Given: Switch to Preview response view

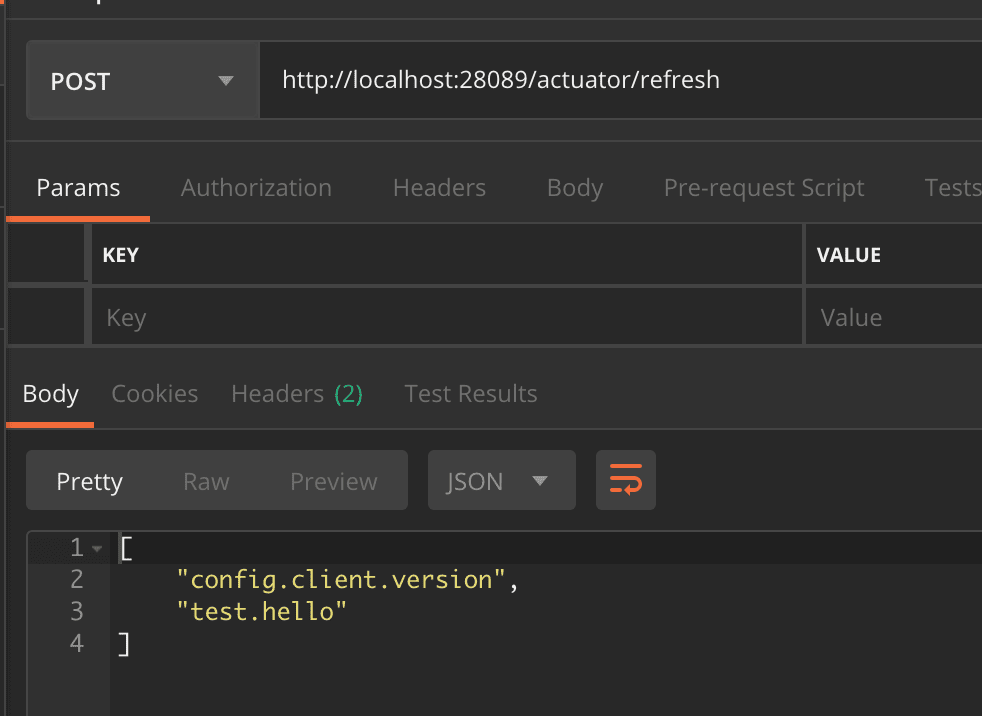Looking at the screenshot, I should [334, 481].
